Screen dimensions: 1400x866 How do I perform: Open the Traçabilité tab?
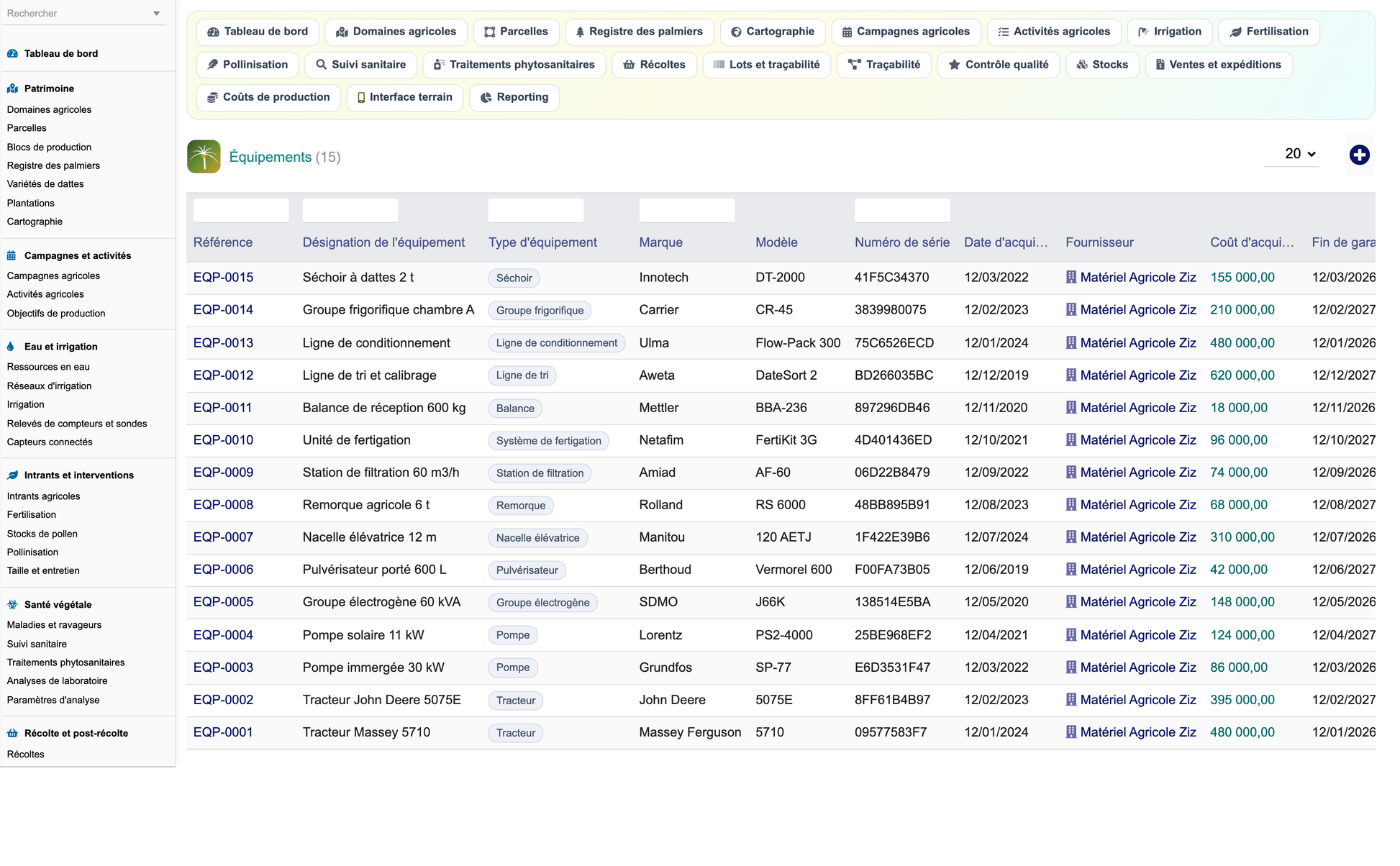tap(884, 65)
